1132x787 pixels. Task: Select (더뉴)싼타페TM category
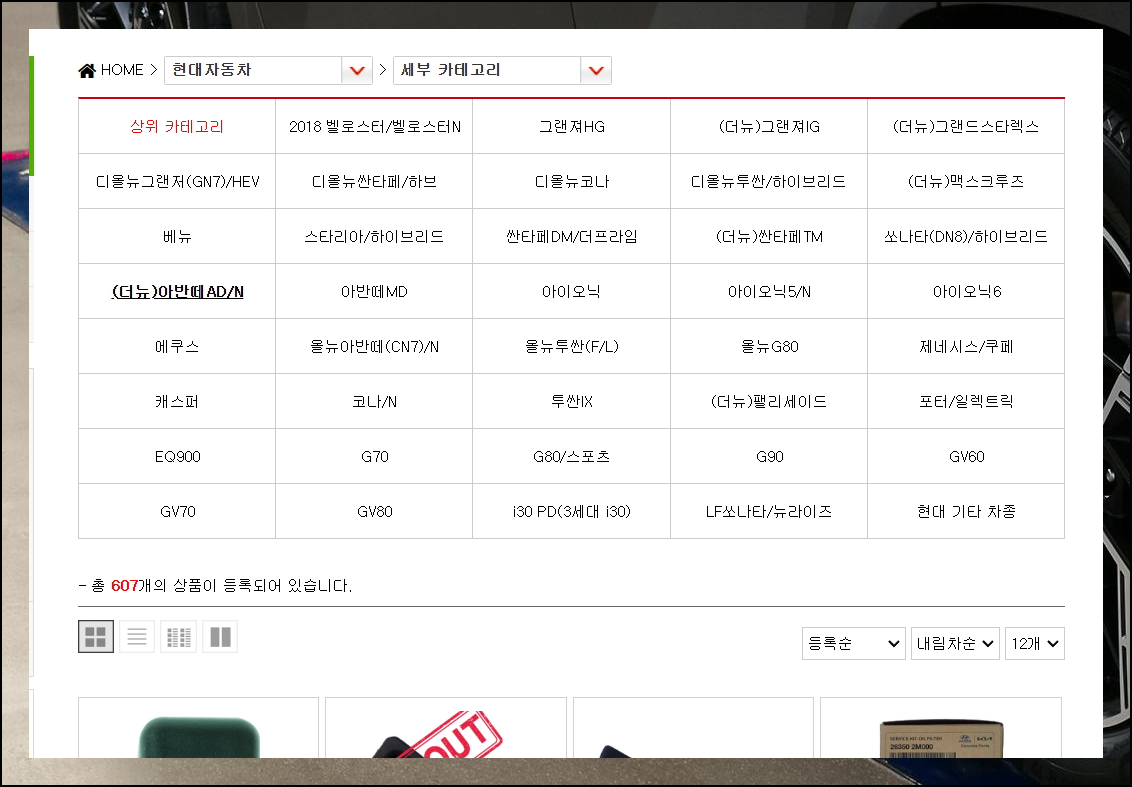tap(769, 236)
